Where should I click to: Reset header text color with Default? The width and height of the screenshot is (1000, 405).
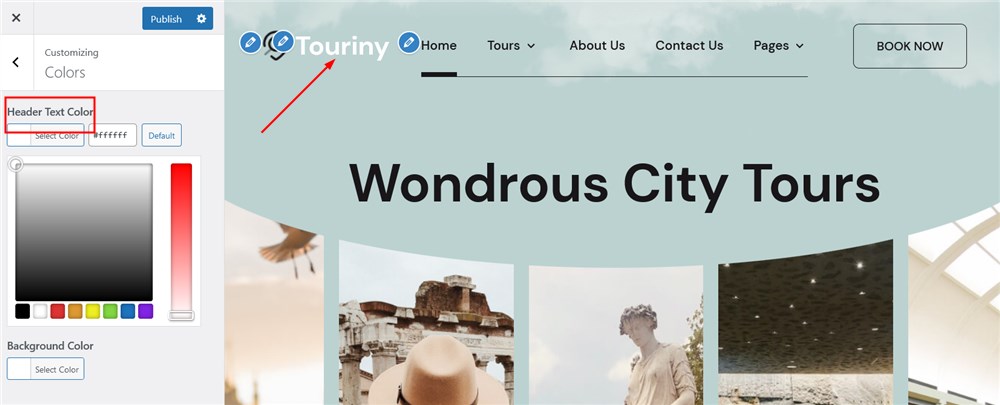[162, 135]
